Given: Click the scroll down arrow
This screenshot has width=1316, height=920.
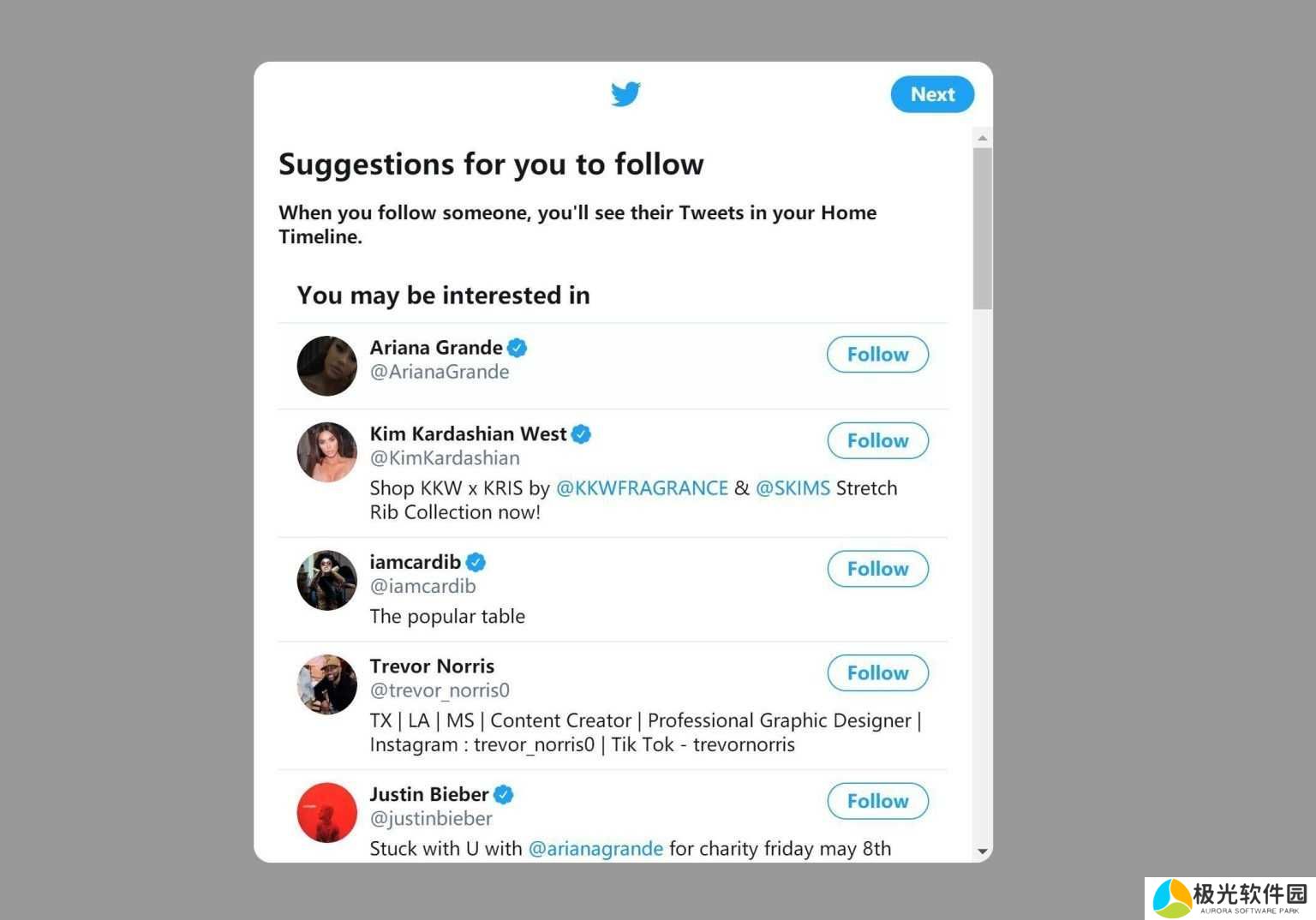Looking at the screenshot, I should coord(983,851).
